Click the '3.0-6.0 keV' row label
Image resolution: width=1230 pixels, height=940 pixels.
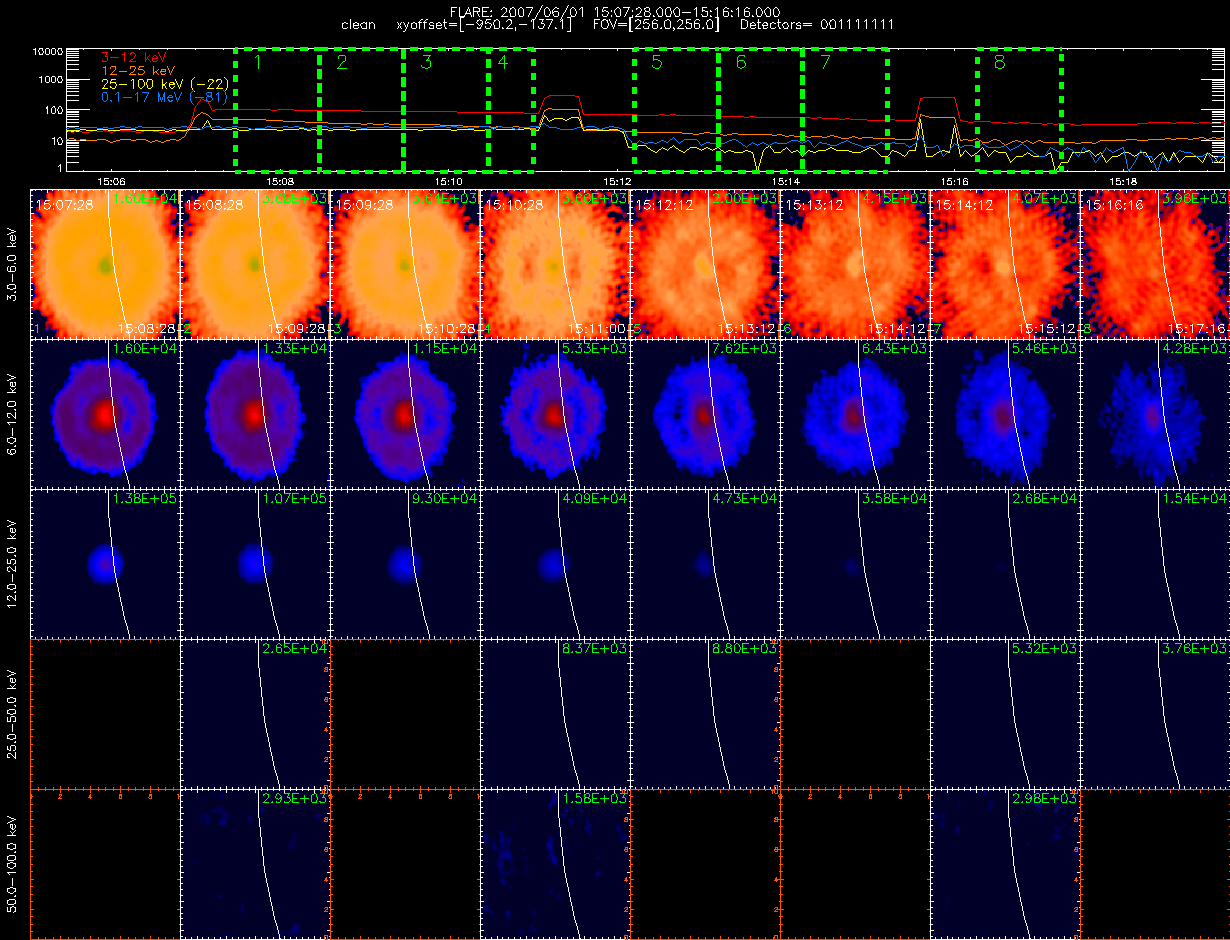click(13, 263)
